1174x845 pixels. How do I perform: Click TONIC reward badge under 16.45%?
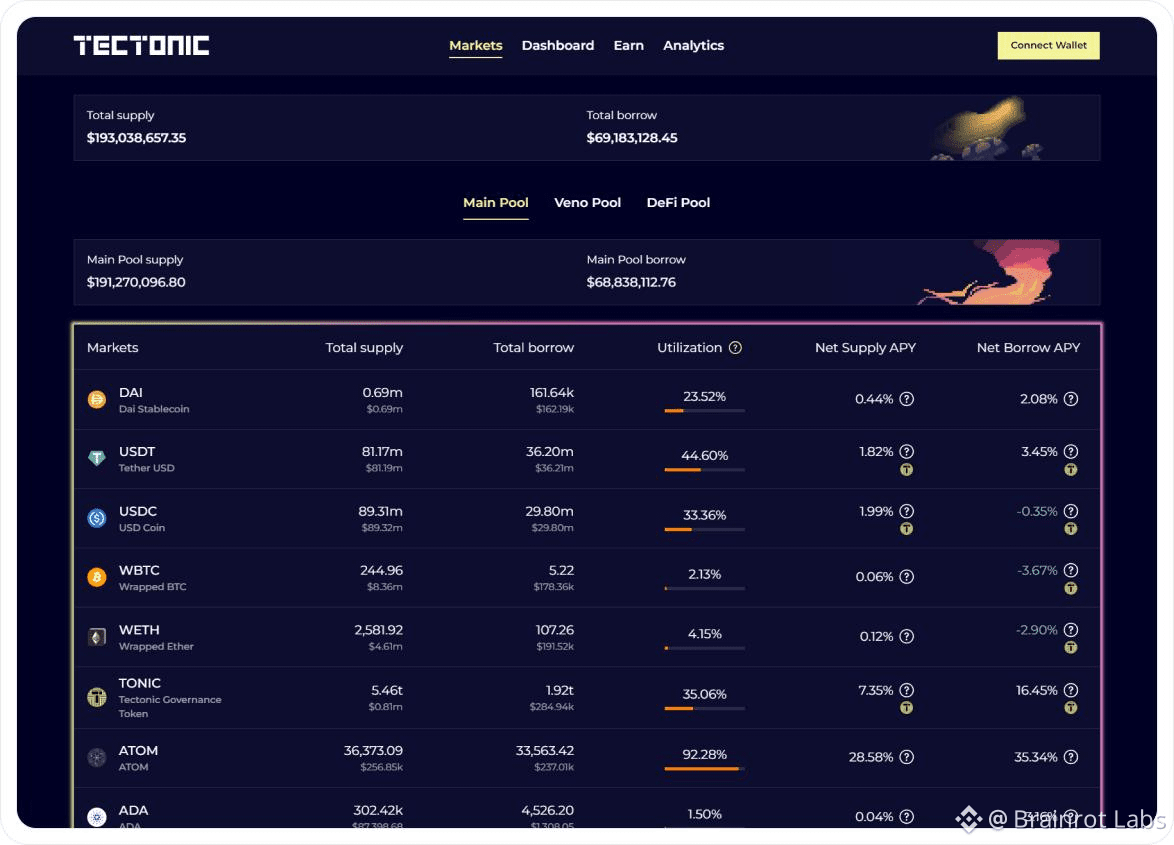coord(1071,708)
